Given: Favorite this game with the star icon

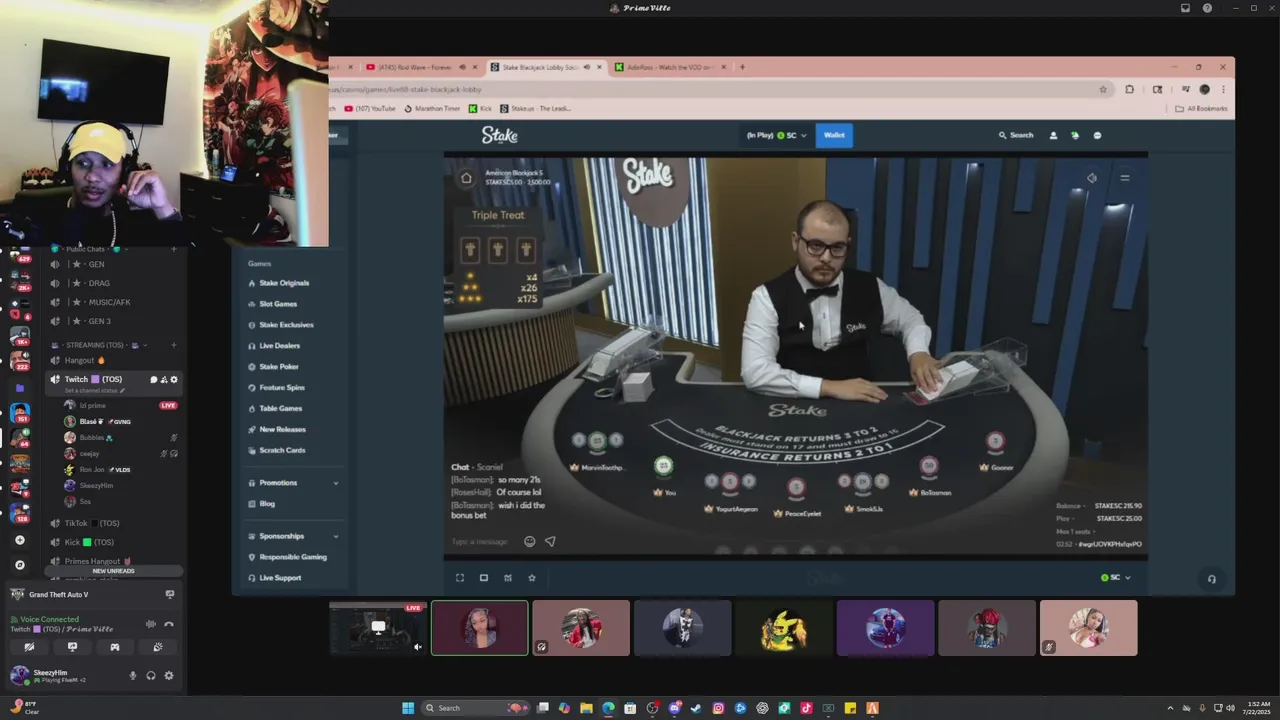Looking at the screenshot, I should [532, 578].
